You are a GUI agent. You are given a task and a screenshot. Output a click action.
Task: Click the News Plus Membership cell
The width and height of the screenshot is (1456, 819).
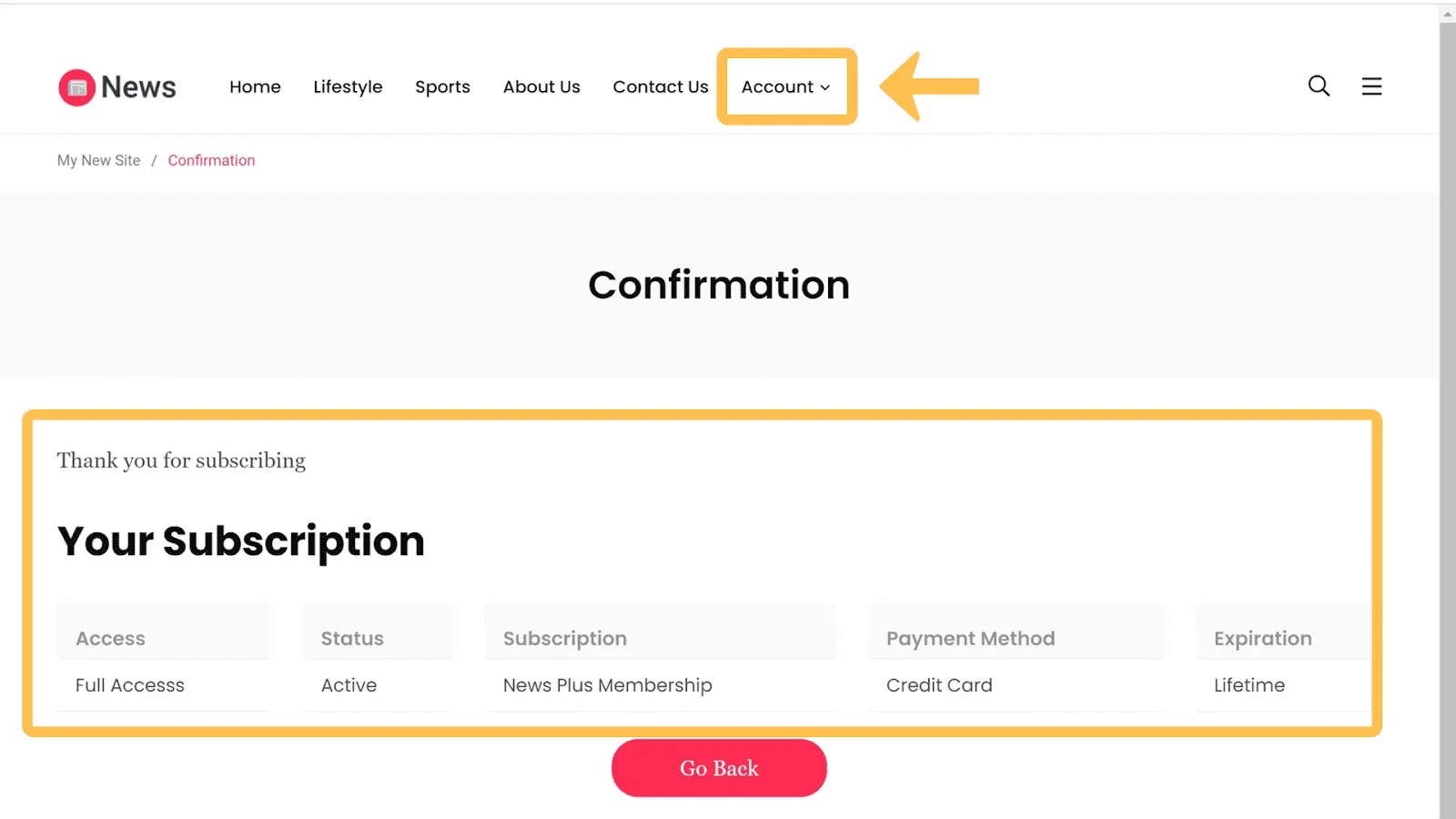[x=607, y=685]
